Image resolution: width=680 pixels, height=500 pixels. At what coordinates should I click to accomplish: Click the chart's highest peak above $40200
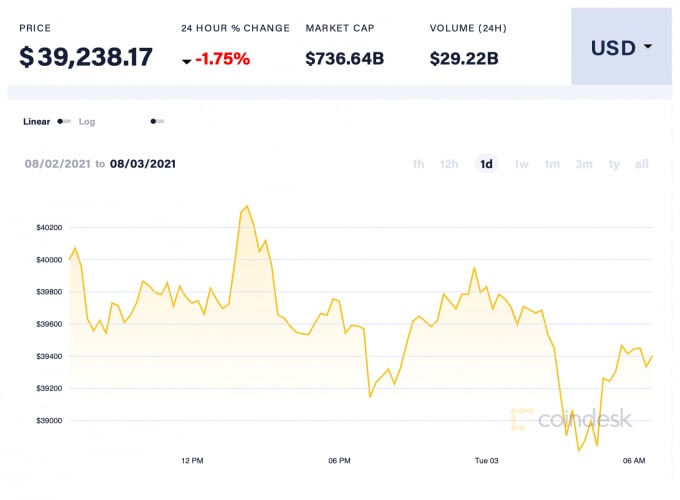pyautogui.click(x=247, y=206)
